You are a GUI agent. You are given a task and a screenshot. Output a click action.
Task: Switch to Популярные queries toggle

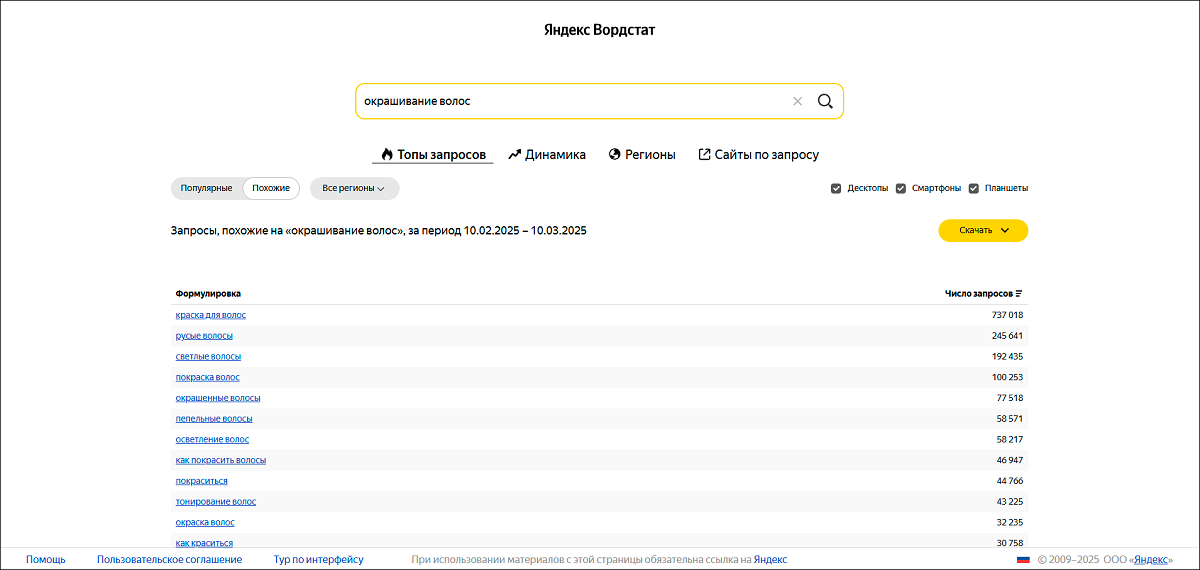tap(207, 188)
